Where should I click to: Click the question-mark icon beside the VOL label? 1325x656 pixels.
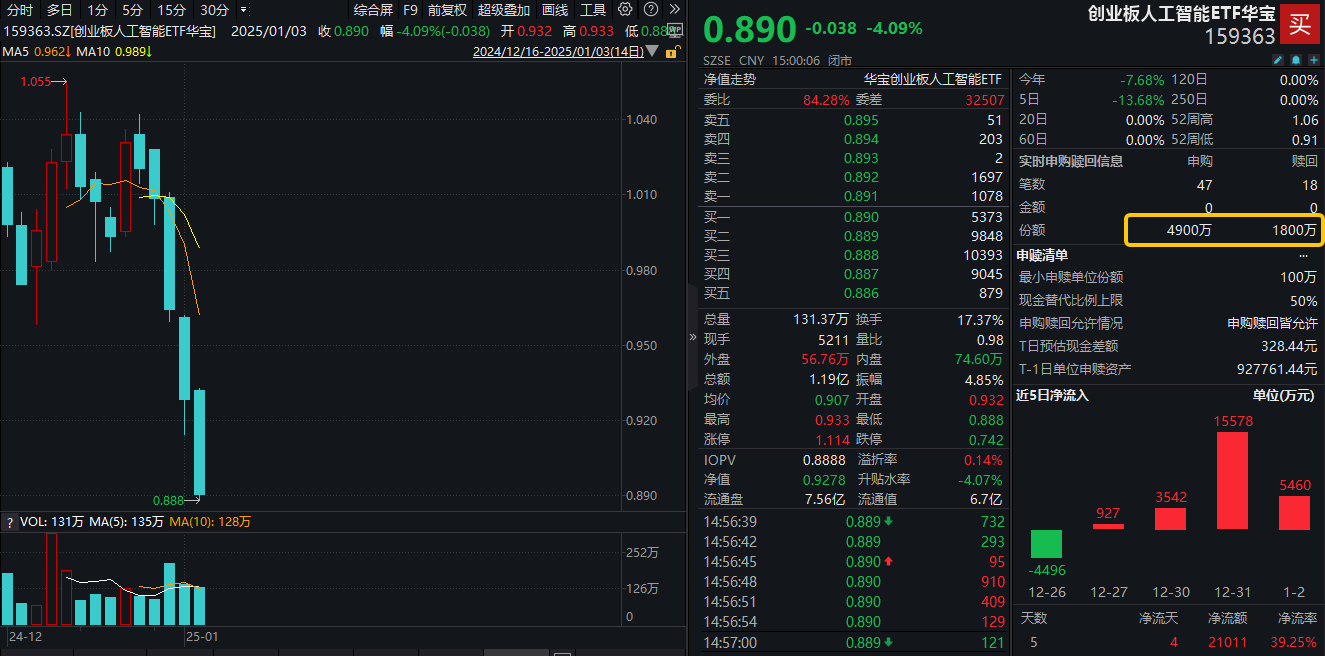click(x=8, y=522)
